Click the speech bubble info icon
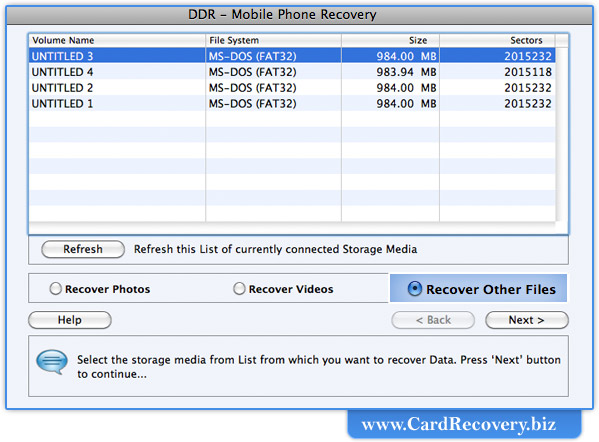Viewport: 599px width, 442px height. pyautogui.click(x=52, y=362)
